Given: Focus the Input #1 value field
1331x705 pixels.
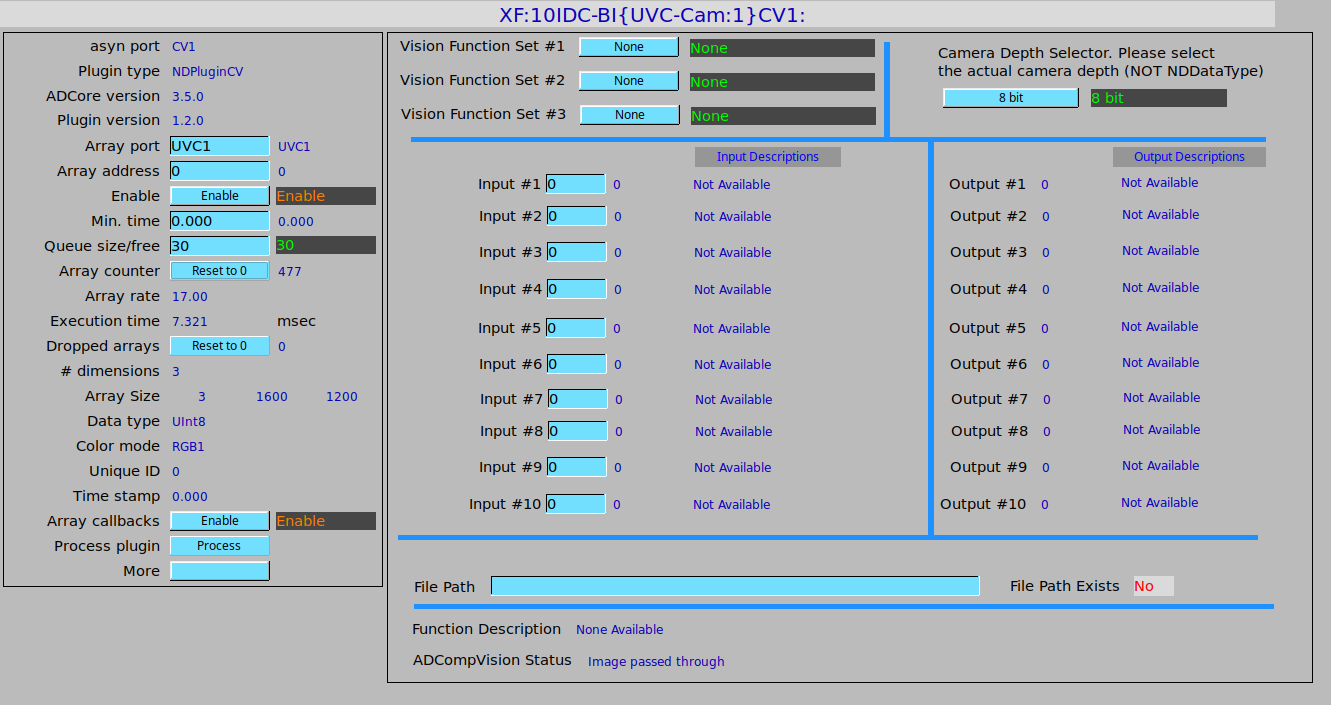Looking at the screenshot, I should click(576, 184).
